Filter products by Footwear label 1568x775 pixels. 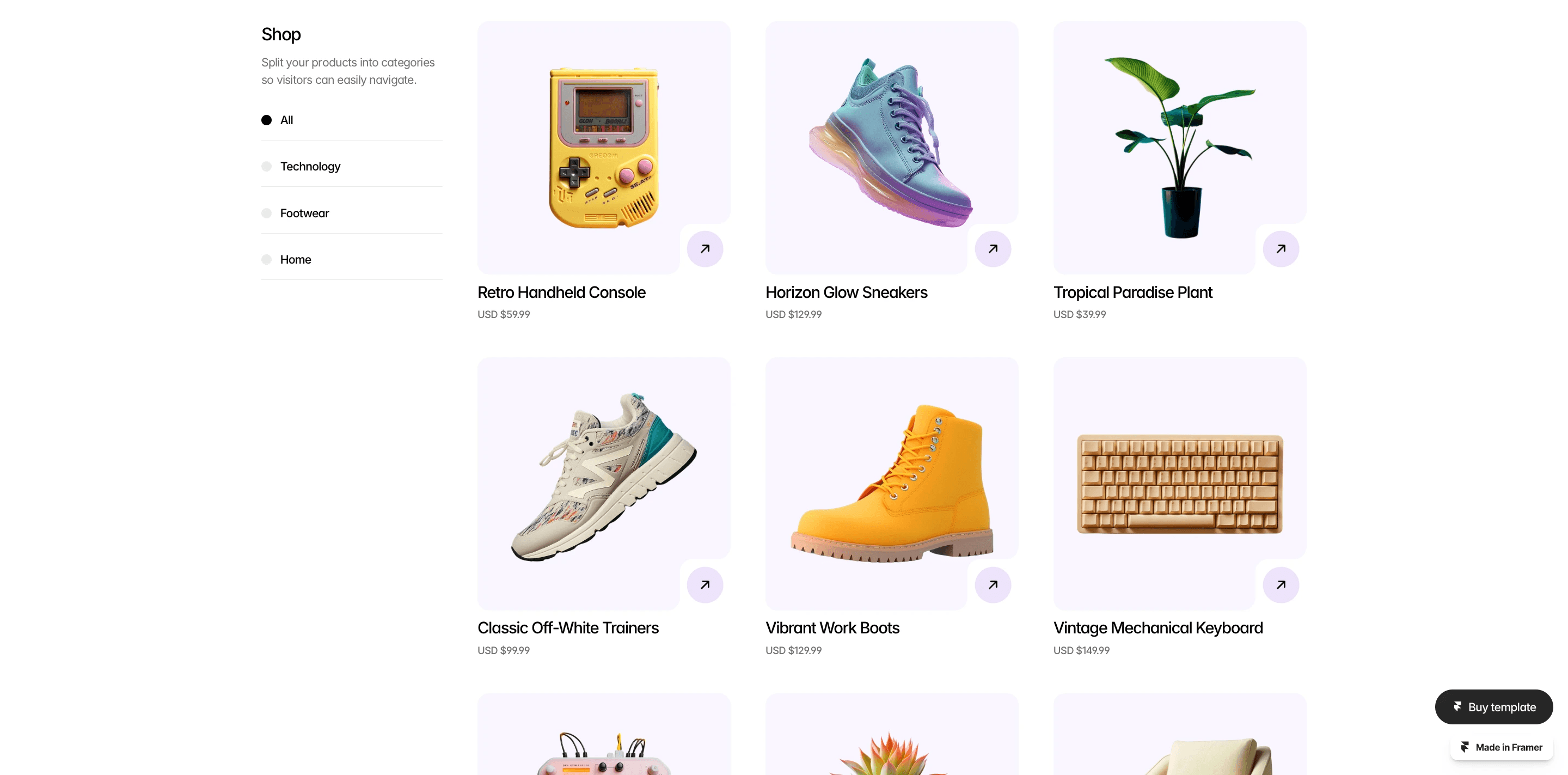coord(304,213)
